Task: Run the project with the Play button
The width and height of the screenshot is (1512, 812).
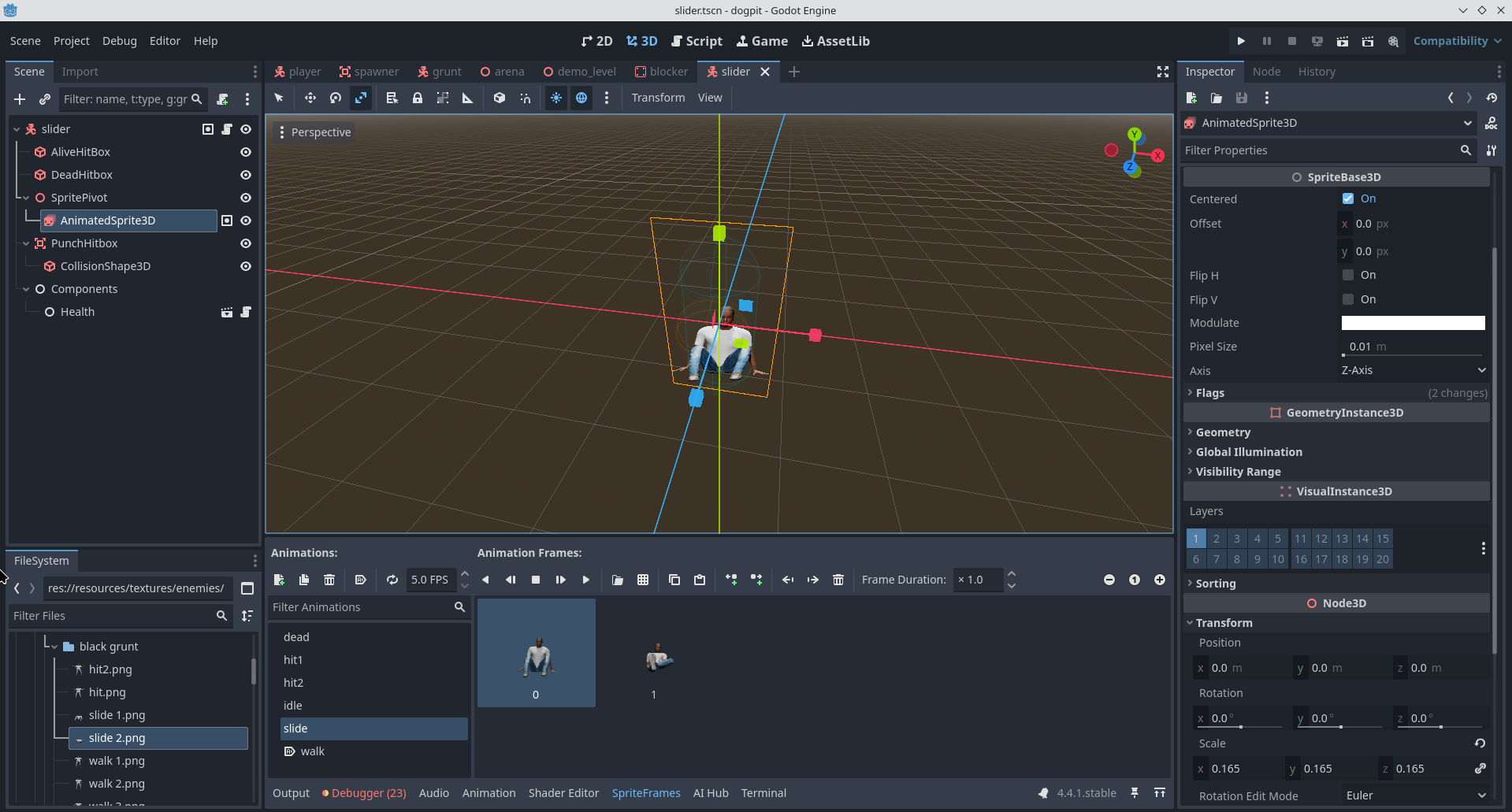Action: [x=1241, y=41]
